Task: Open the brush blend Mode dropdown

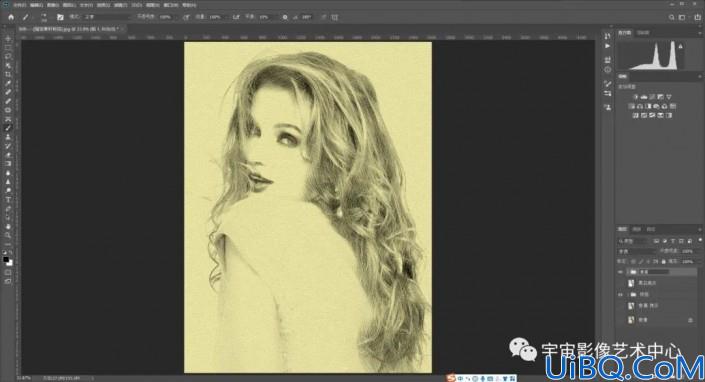Action: point(107,17)
